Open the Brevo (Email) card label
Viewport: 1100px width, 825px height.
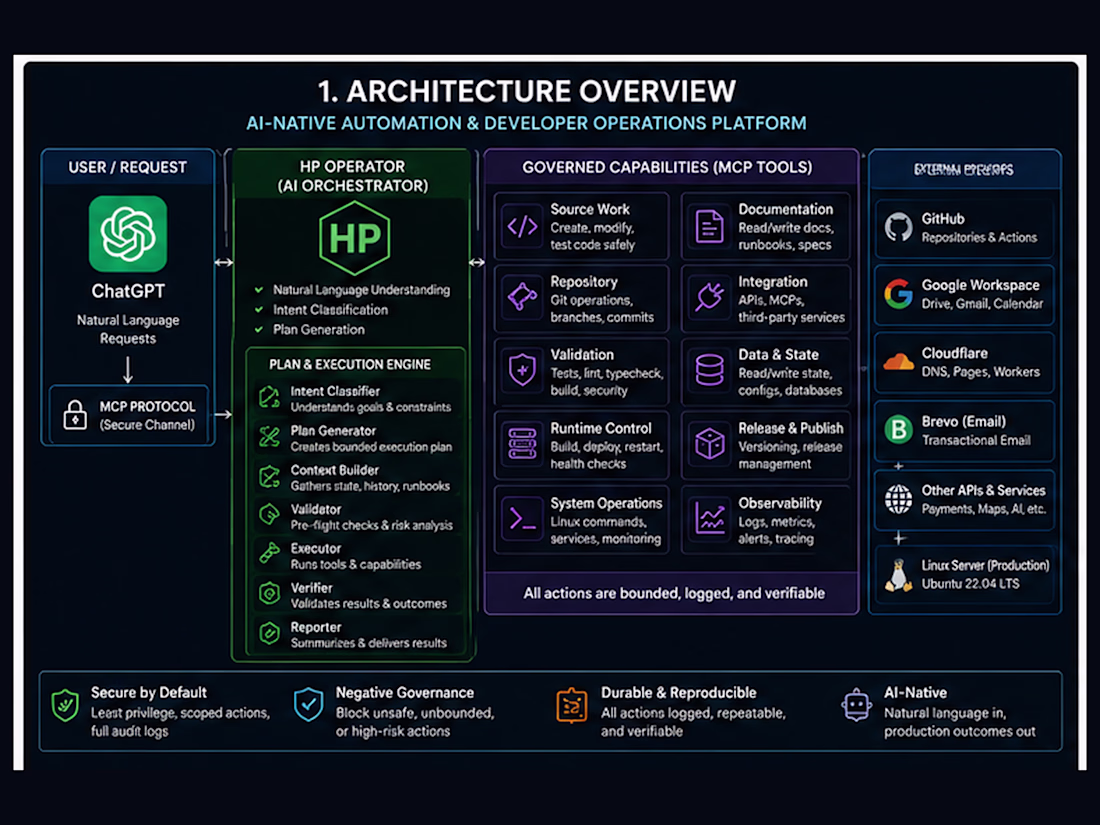coord(963,421)
